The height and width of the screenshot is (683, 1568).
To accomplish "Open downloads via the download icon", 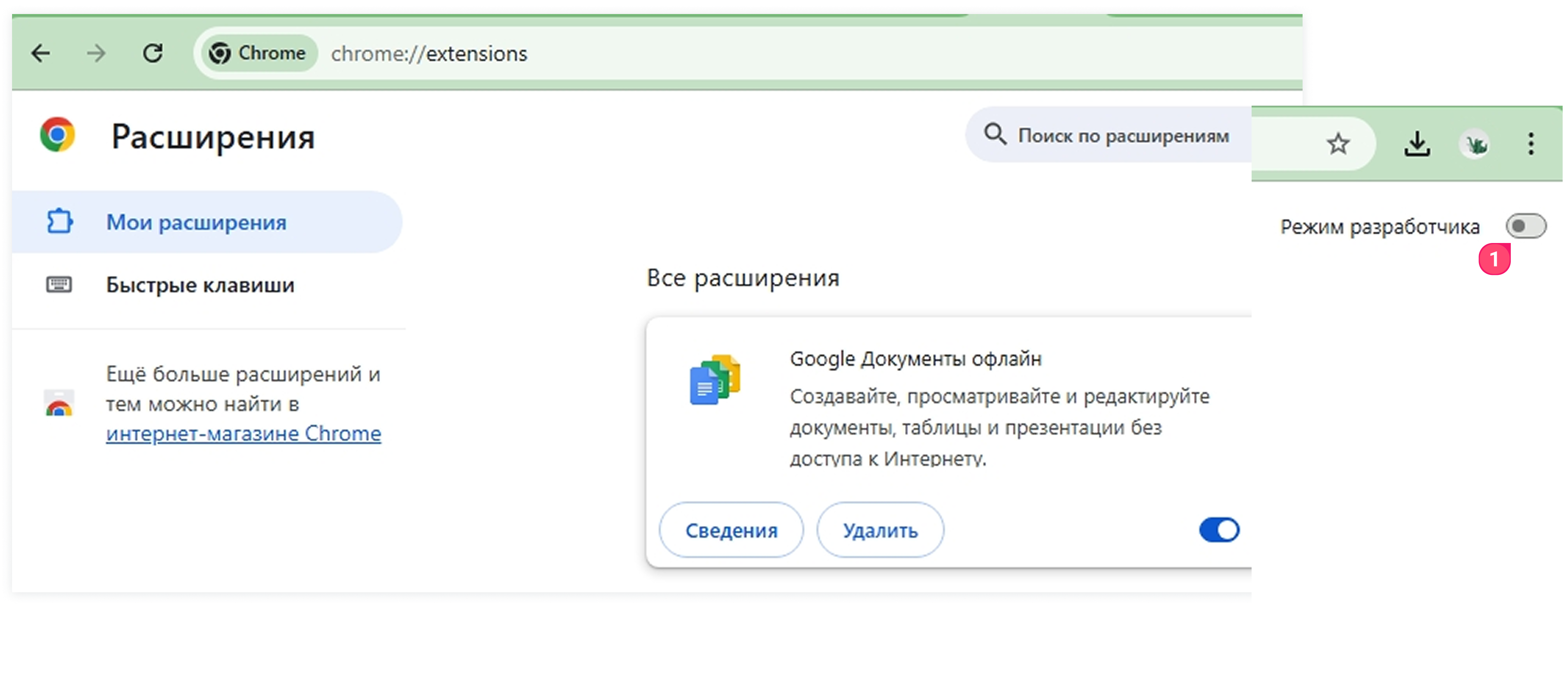I will coord(1417,144).
